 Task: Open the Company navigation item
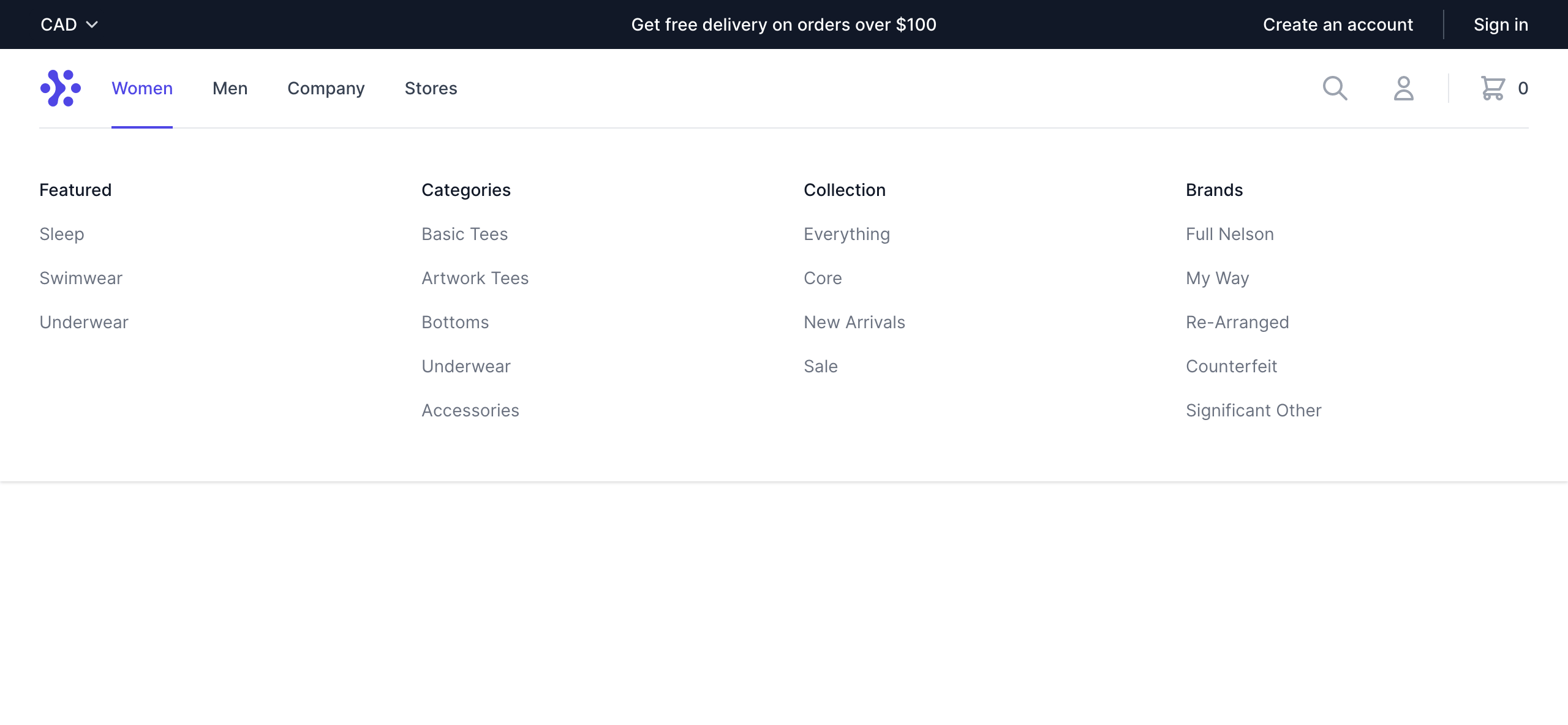[x=326, y=88]
